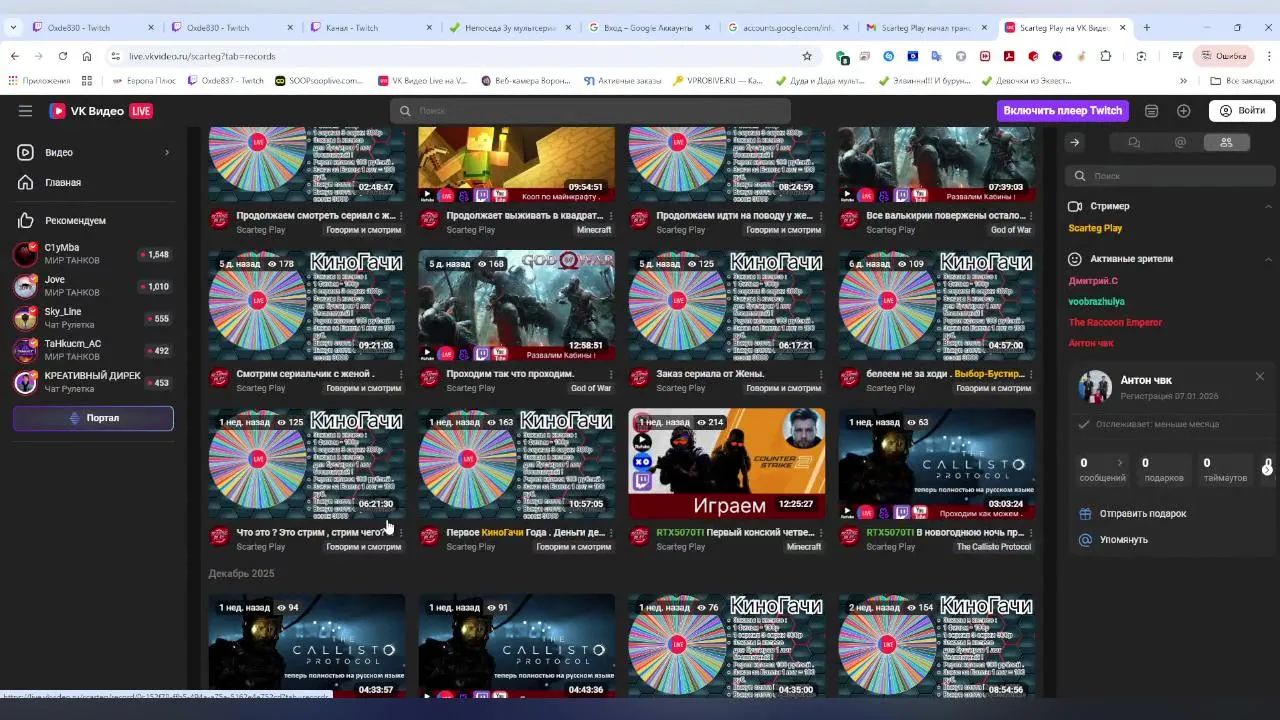Open the Приложения apps shortcut in bookmarks bar
The width and height of the screenshot is (1280, 720).
click(x=40, y=81)
